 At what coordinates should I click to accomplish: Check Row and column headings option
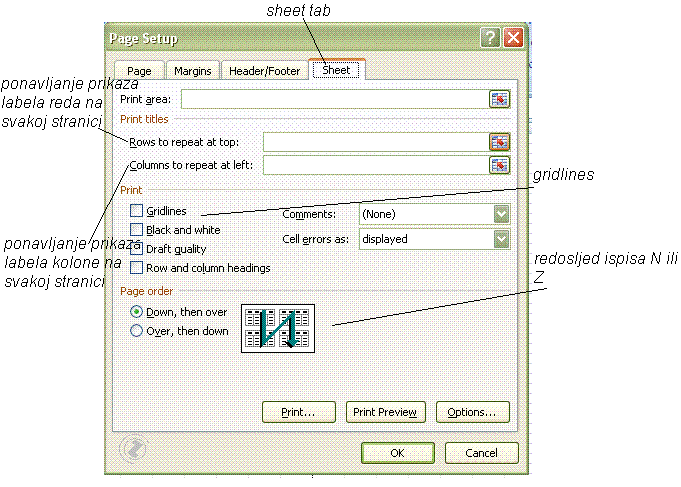point(136,268)
